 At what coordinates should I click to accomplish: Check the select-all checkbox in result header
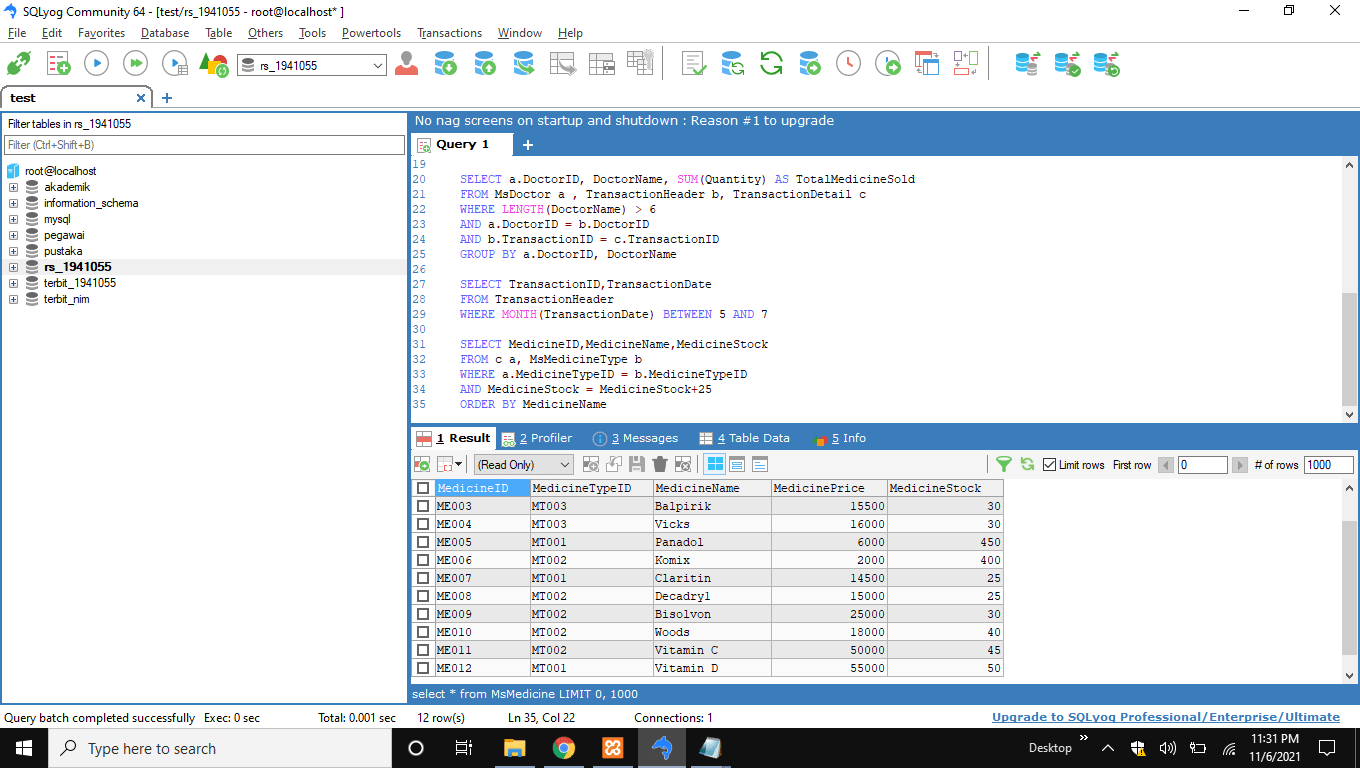(x=423, y=488)
